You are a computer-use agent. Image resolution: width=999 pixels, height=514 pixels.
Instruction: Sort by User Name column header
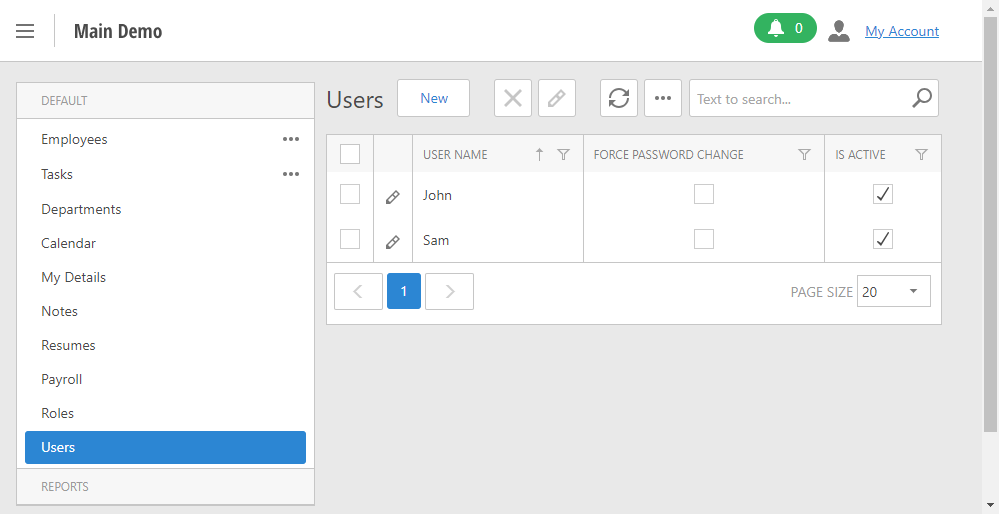455,154
